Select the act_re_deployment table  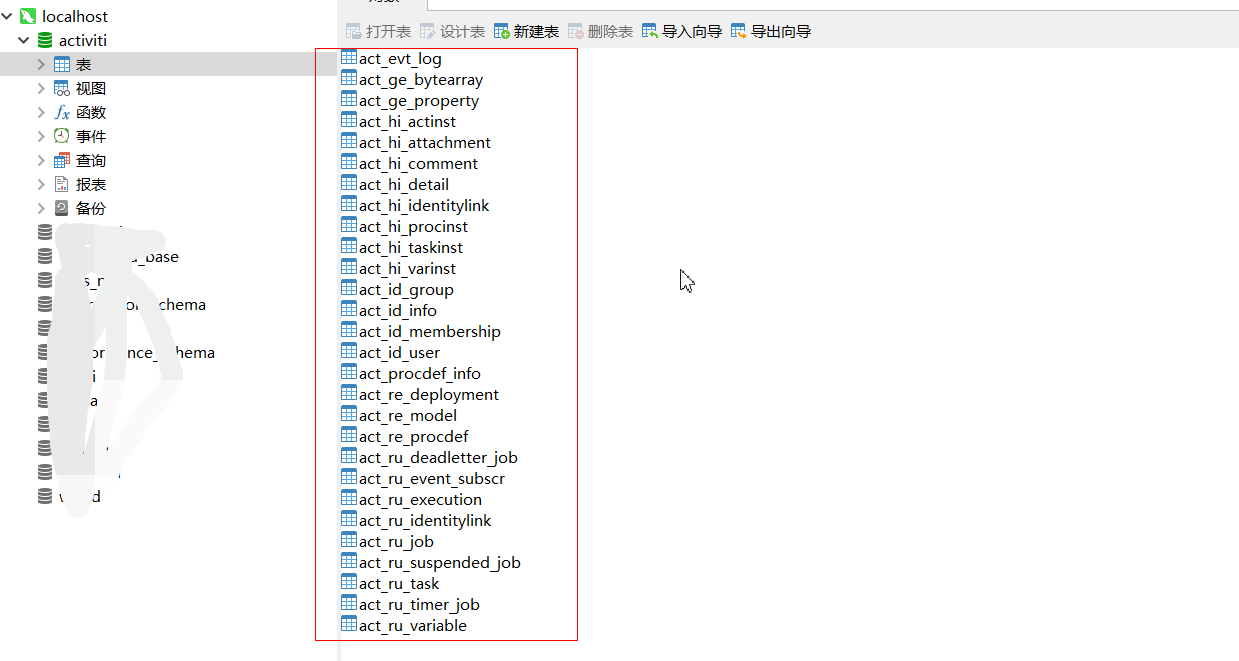tap(429, 394)
